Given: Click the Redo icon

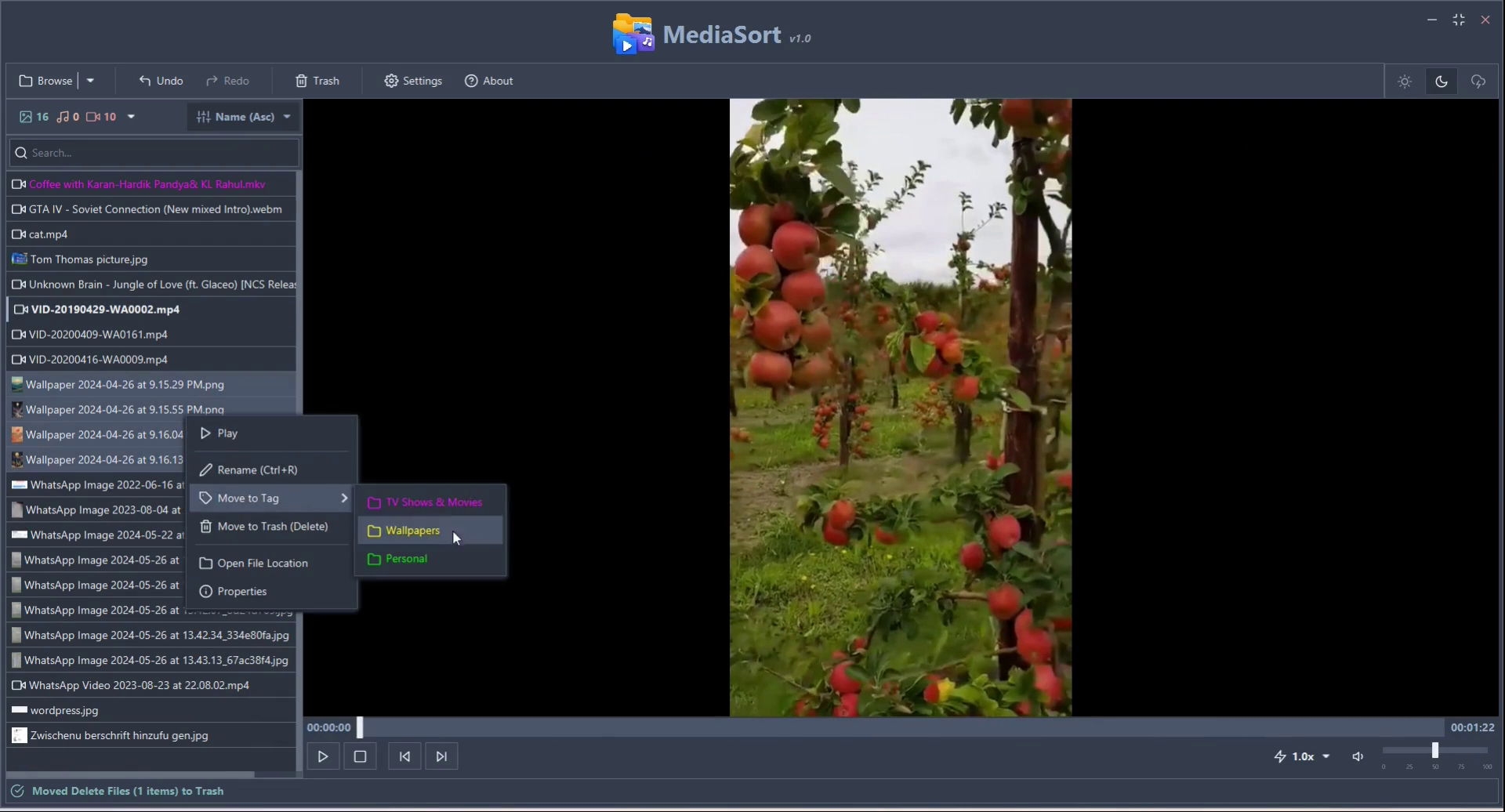Looking at the screenshot, I should (213, 81).
